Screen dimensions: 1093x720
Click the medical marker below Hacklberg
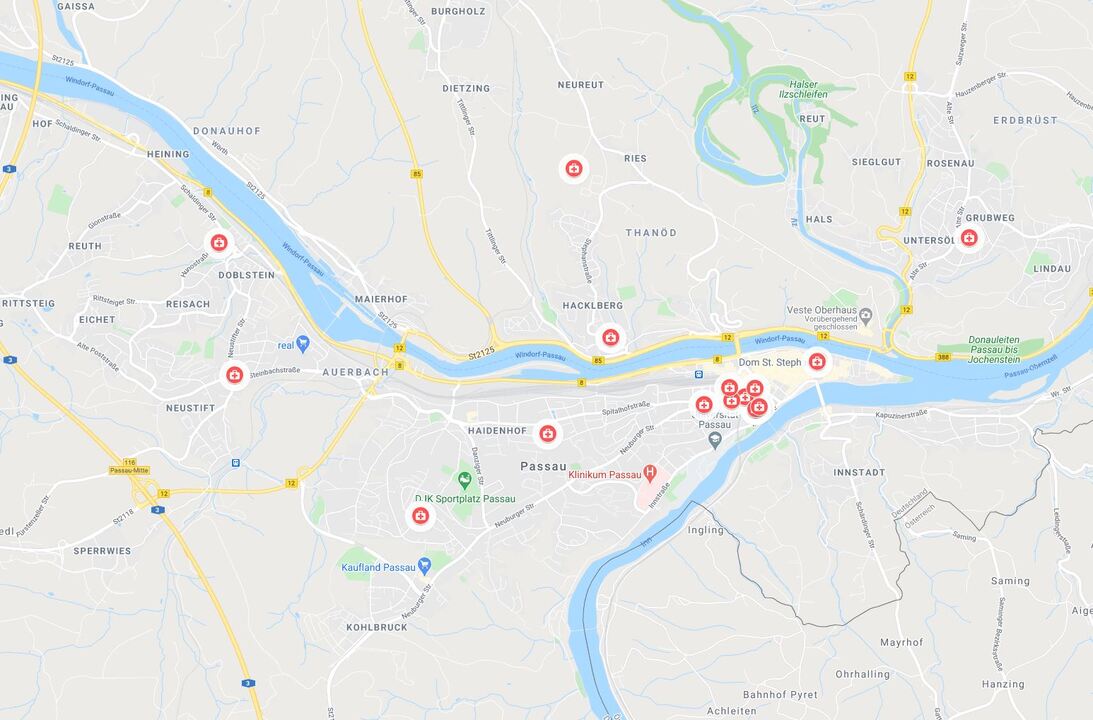[611, 338]
